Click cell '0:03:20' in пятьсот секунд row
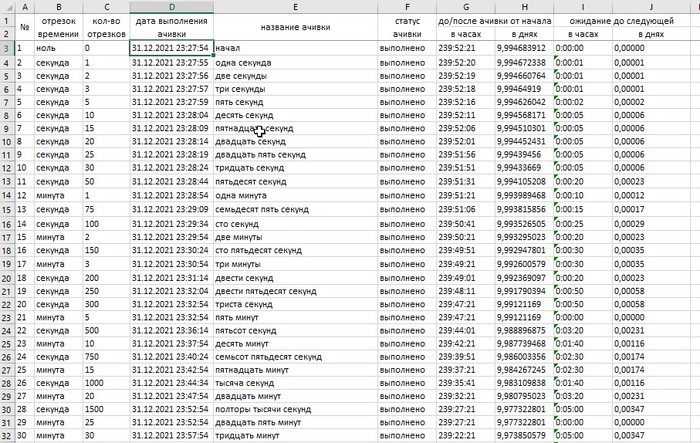The image size is (700, 443). (x=583, y=331)
